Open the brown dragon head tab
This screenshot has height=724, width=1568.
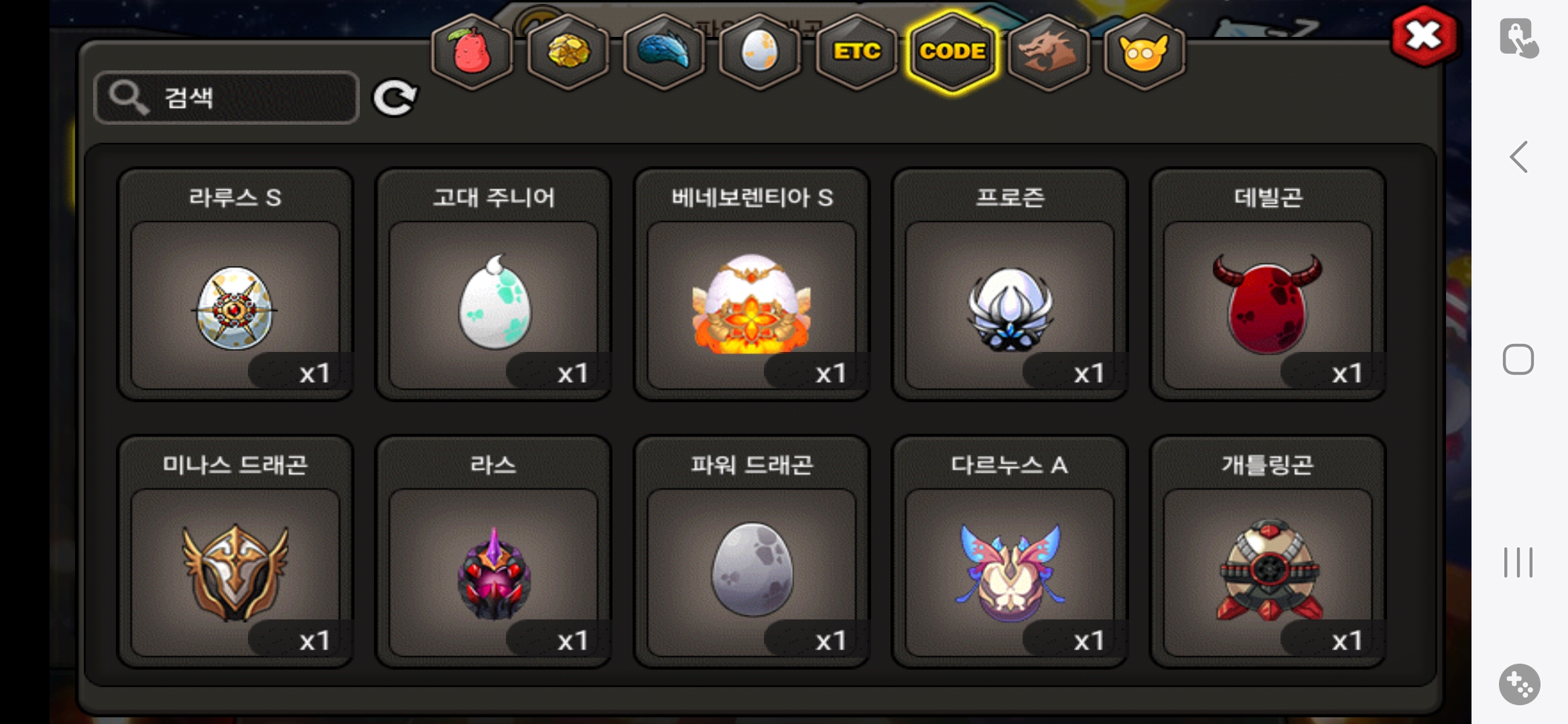tap(1048, 52)
